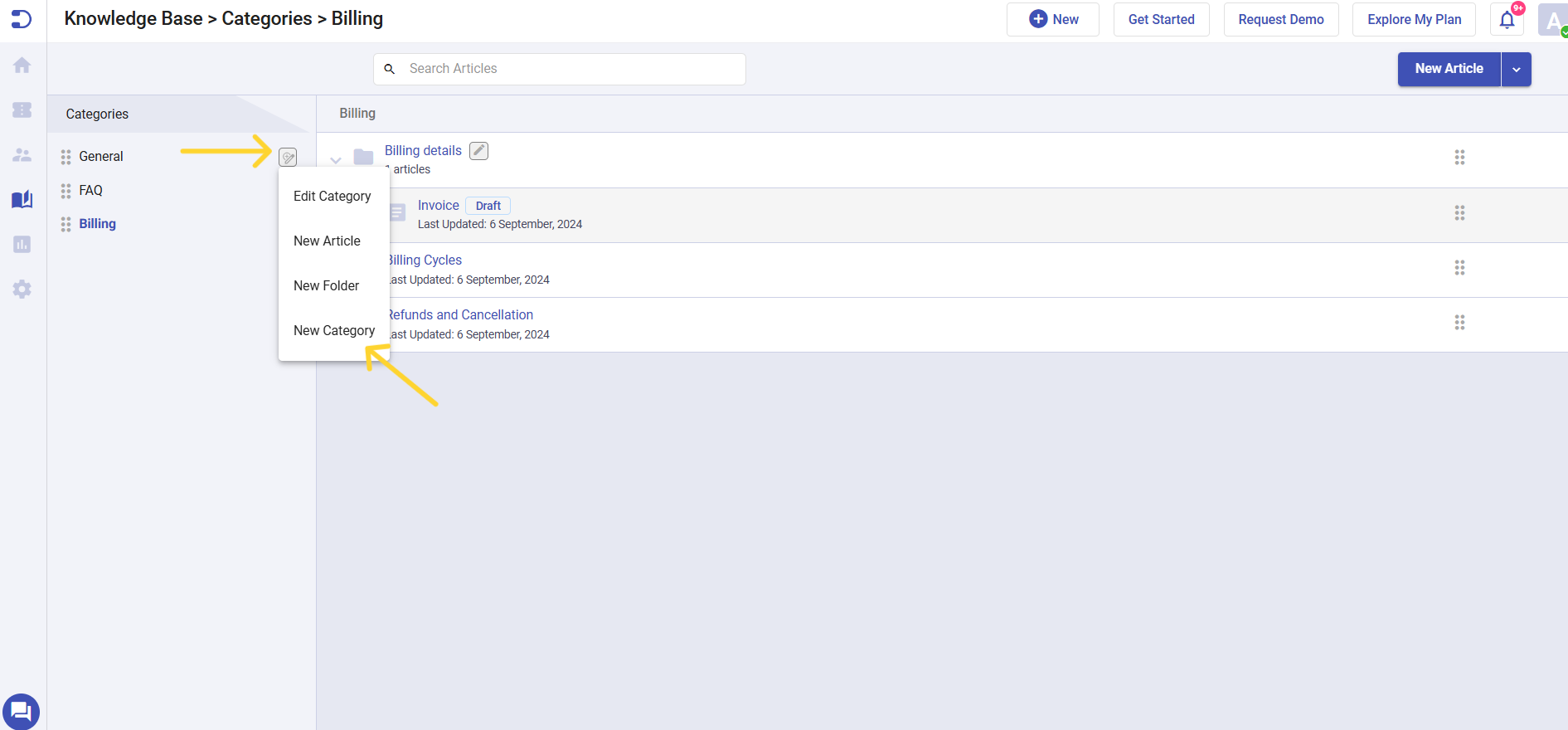The width and height of the screenshot is (1568, 730).
Task: Open the Billing Cycles article
Action: (425, 260)
